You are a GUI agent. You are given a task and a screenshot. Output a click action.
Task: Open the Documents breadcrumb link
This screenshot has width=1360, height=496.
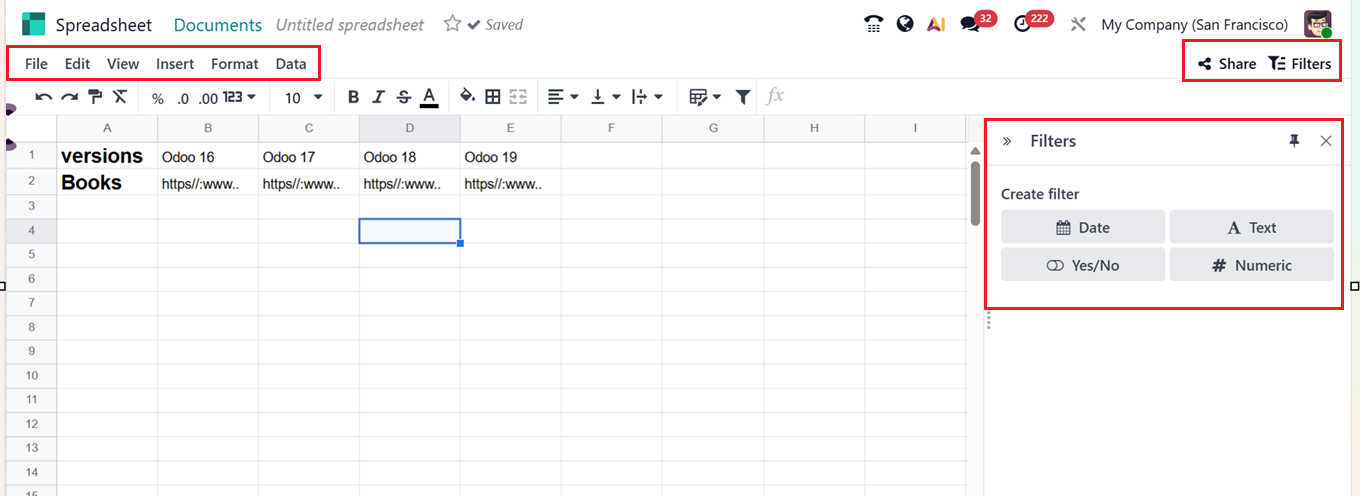click(x=218, y=24)
